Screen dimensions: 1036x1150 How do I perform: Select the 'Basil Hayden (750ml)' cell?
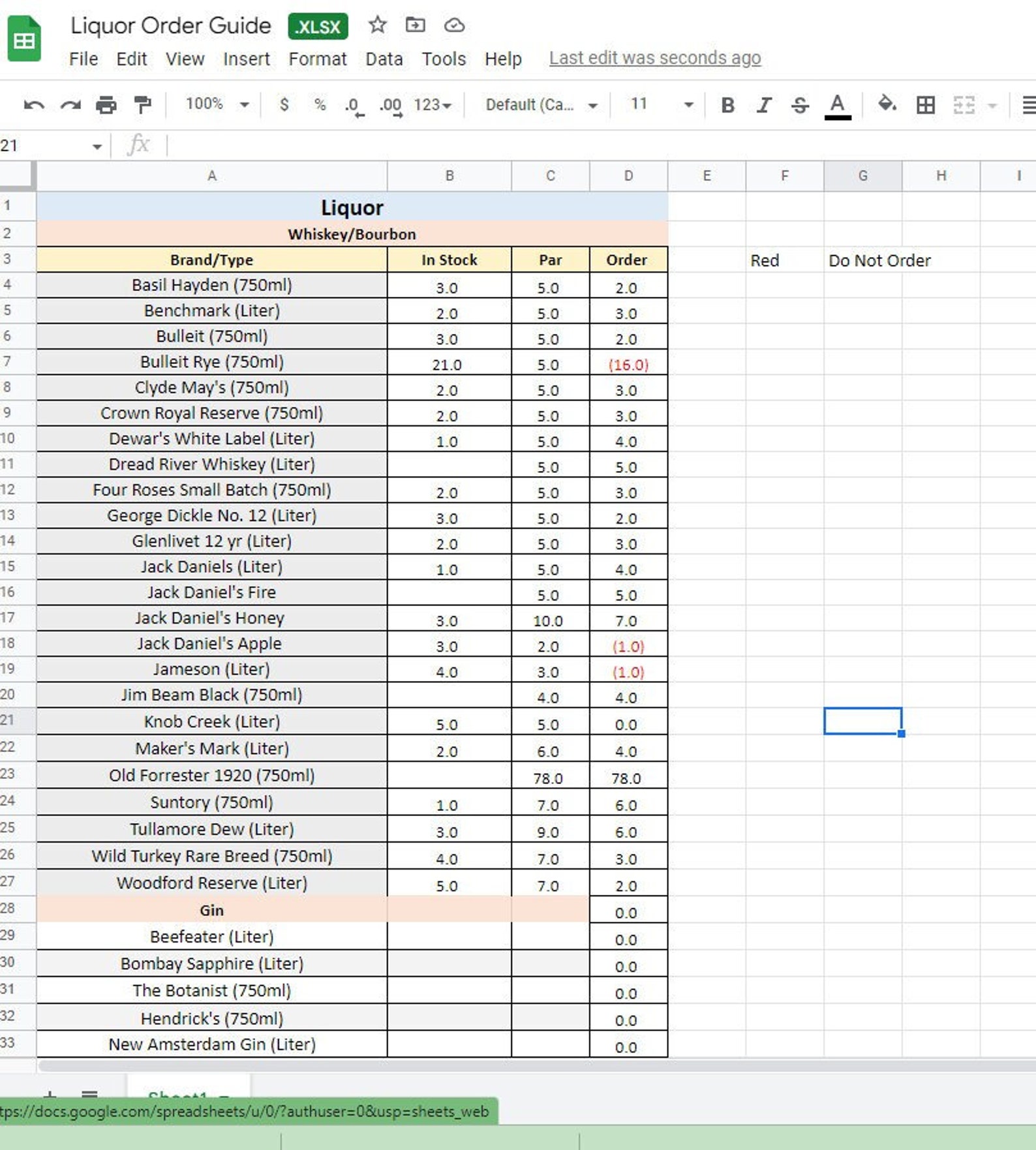tap(212, 285)
